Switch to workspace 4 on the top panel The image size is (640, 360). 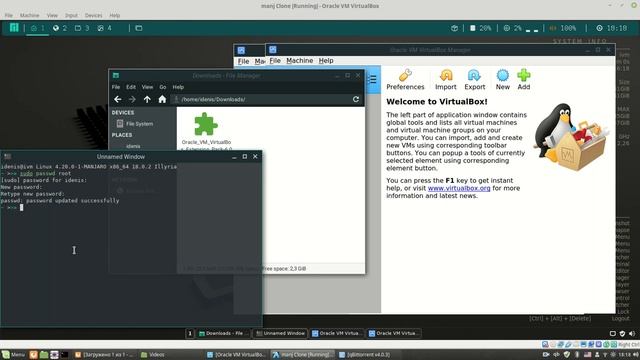(104, 28)
